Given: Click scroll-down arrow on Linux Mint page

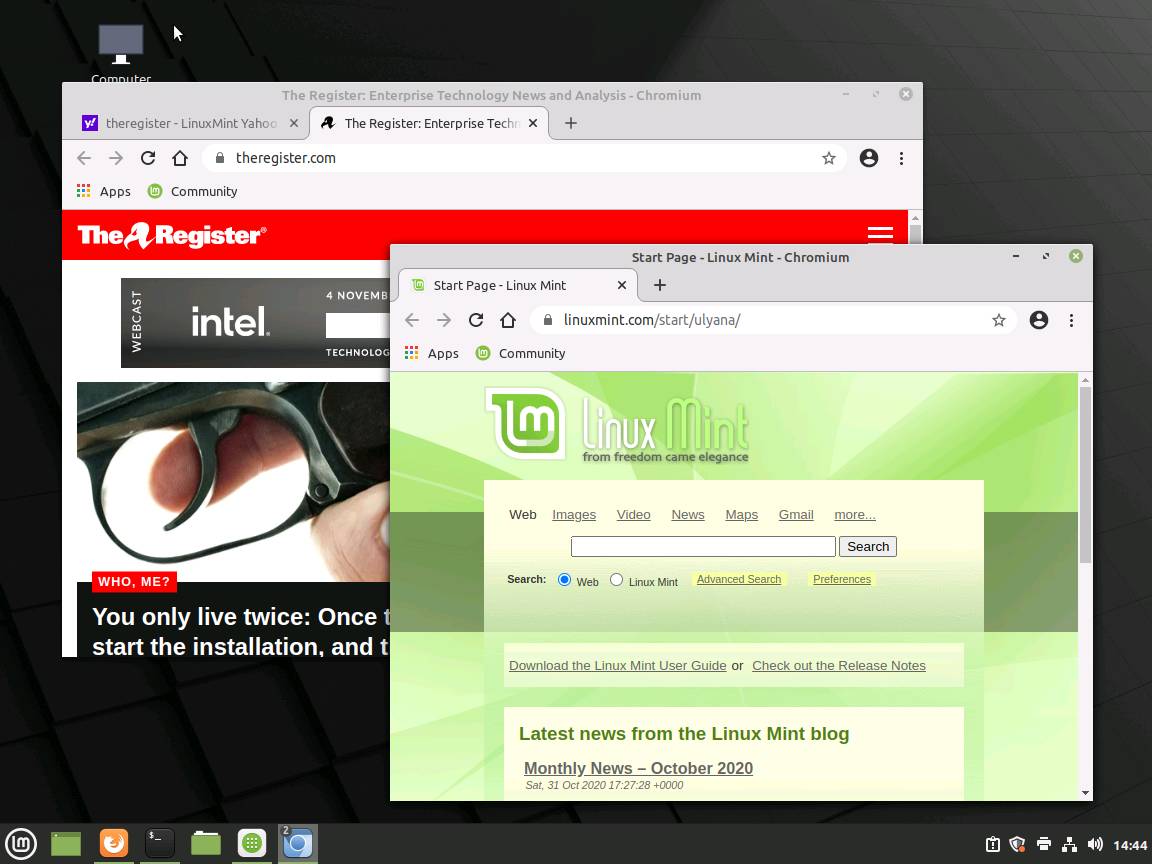Looking at the screenshot, I should (x=1085, y=793).
